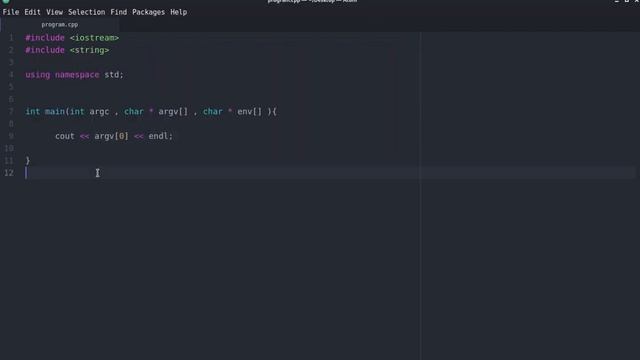Open the View menu
Image resolution: width=640 pixels, height=360 pixels.
pos(54,12)
